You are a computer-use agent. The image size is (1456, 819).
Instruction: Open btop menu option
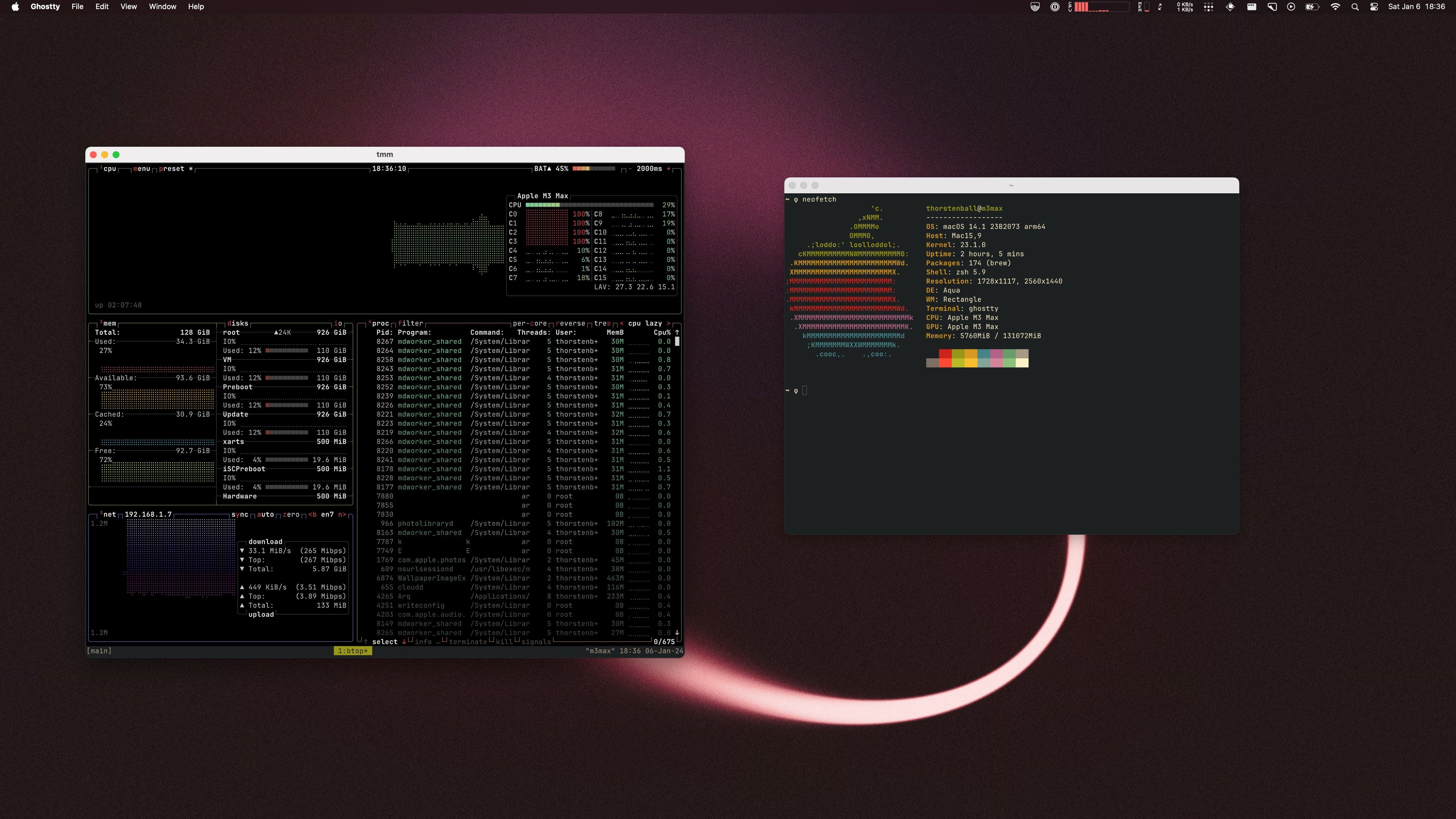(141, 168)
